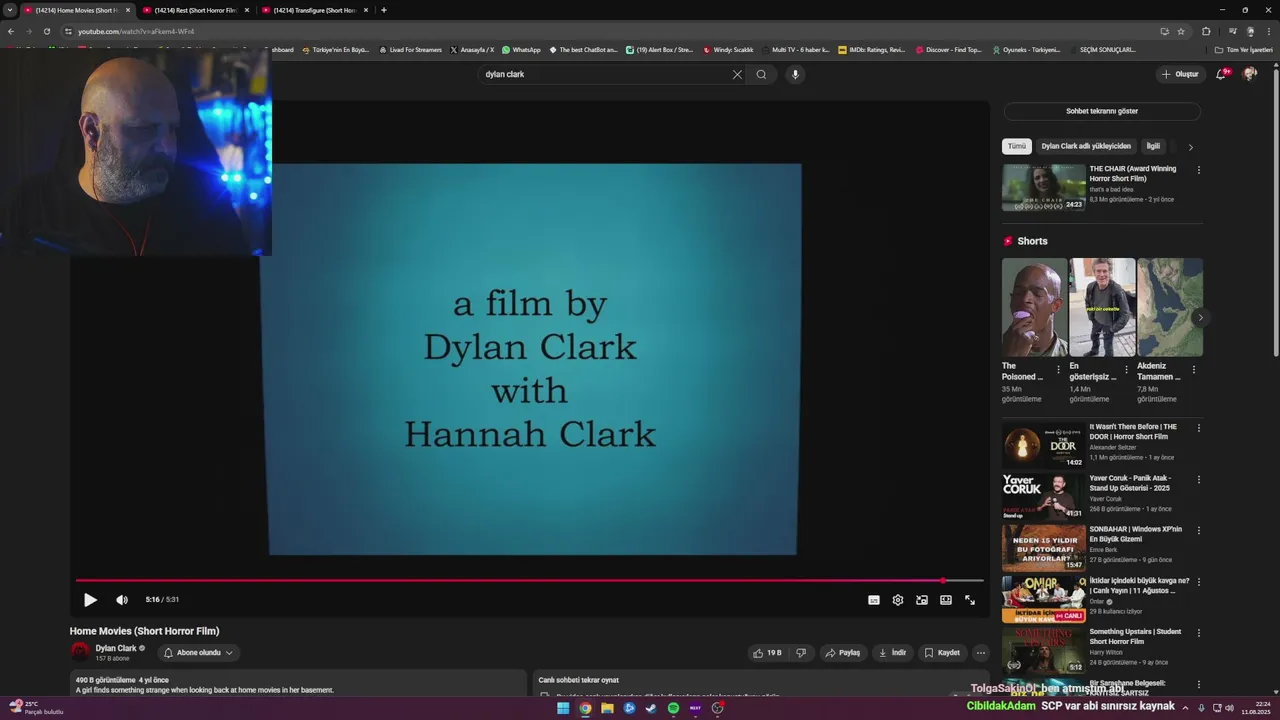Open the Dylan Clark channel name link

[116, 648]
